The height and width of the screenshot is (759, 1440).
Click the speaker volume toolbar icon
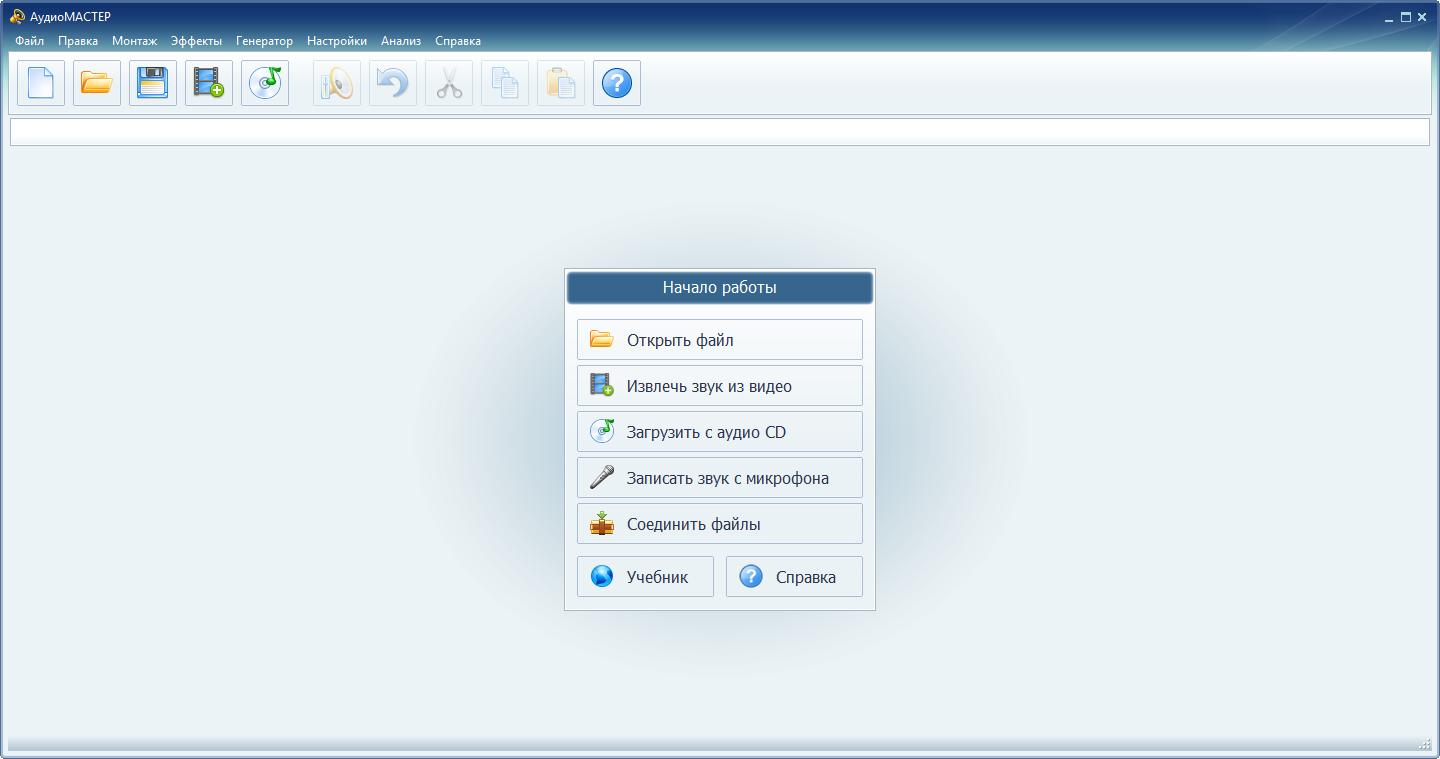click(x=337, y=83)
